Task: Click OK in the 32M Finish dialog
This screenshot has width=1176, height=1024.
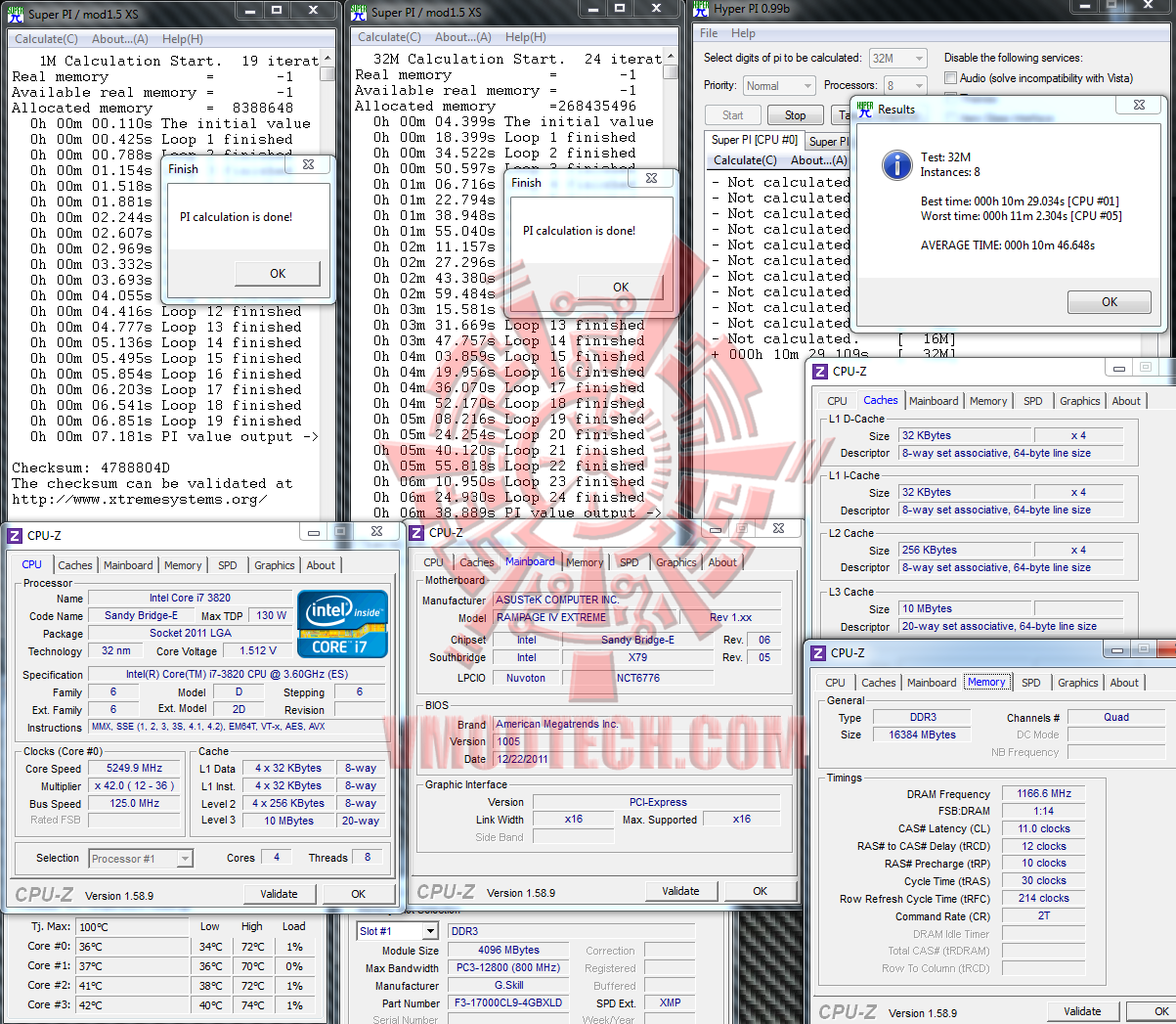Action: tap(621, 287)
